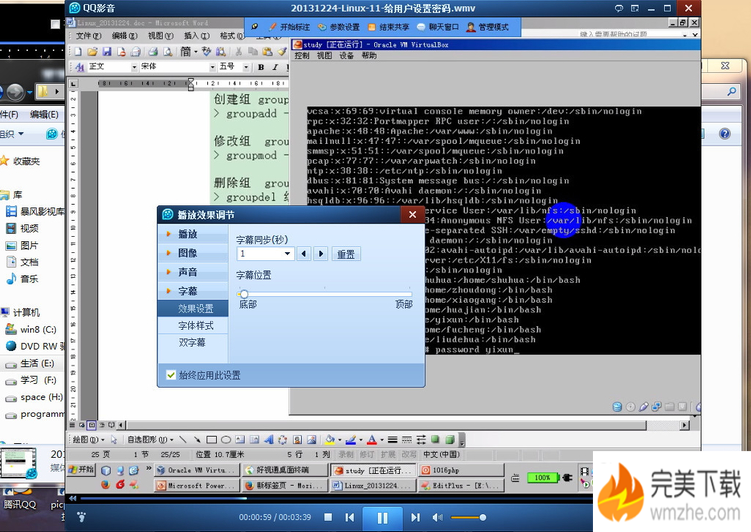
Task: Select the Oval drawing tool in Word
Action: point(226,440)
